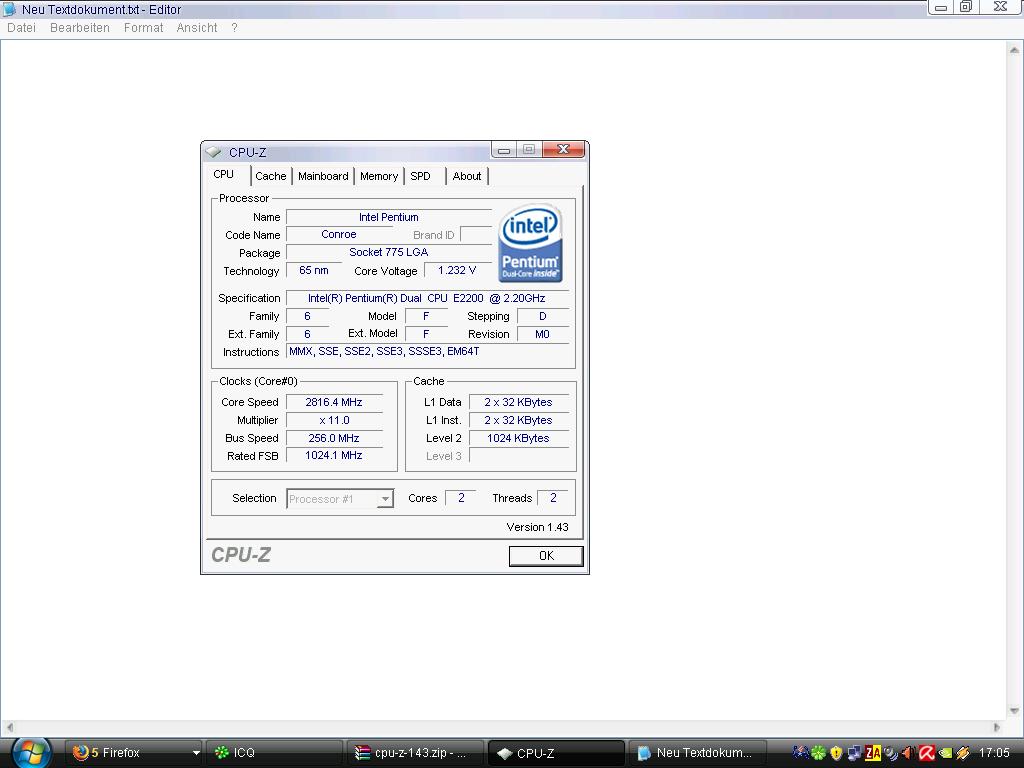
Task: Switch to the Memory tab
Action: [x=379, y=176]
